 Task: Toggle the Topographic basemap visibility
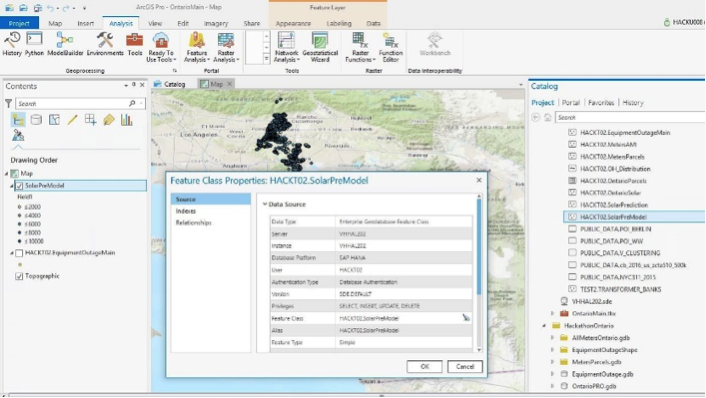click(19, 276)
